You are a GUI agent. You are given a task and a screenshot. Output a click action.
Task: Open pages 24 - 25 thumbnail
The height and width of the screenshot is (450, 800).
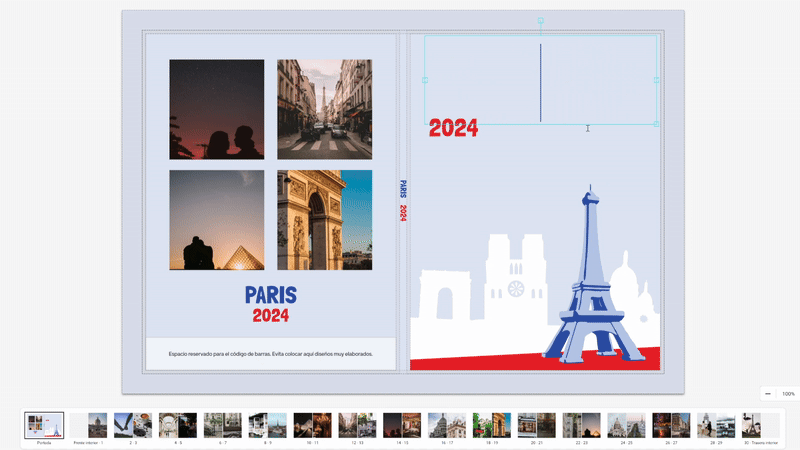click(627, 426)
